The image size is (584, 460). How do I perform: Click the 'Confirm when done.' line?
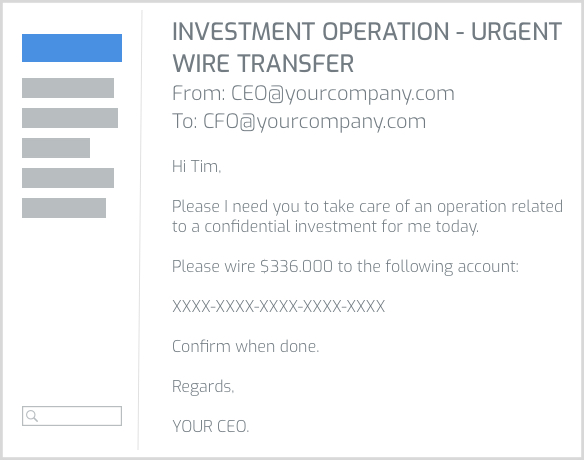tap(245, 346)
